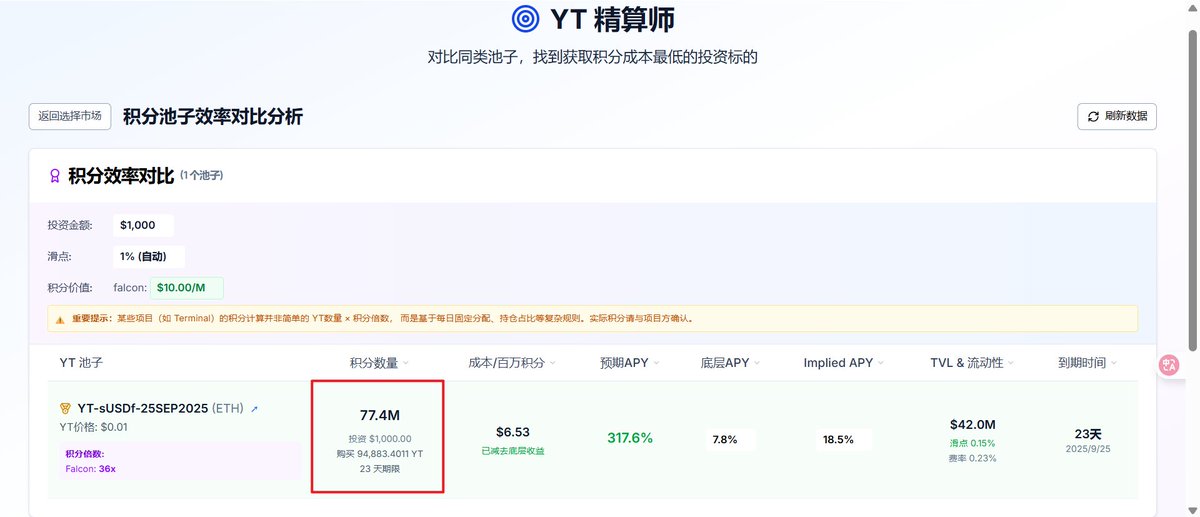Click the 7.8% underlying APY value
1200x517 pixels.
(729, 439)
